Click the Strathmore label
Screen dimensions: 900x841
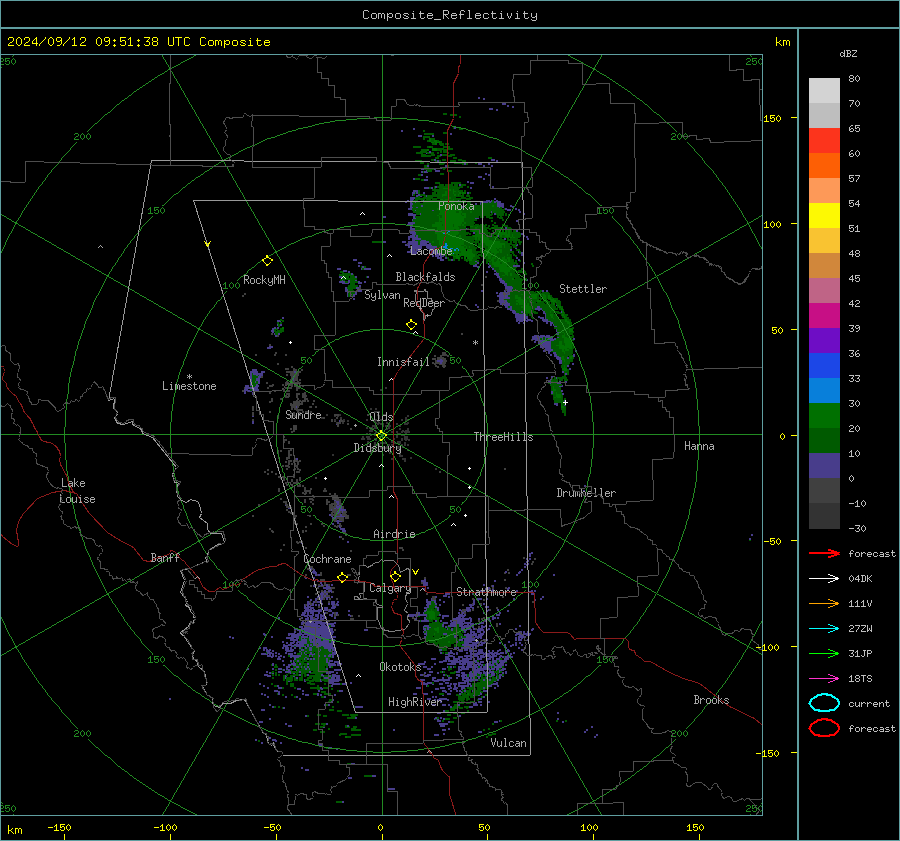[487, 592]
